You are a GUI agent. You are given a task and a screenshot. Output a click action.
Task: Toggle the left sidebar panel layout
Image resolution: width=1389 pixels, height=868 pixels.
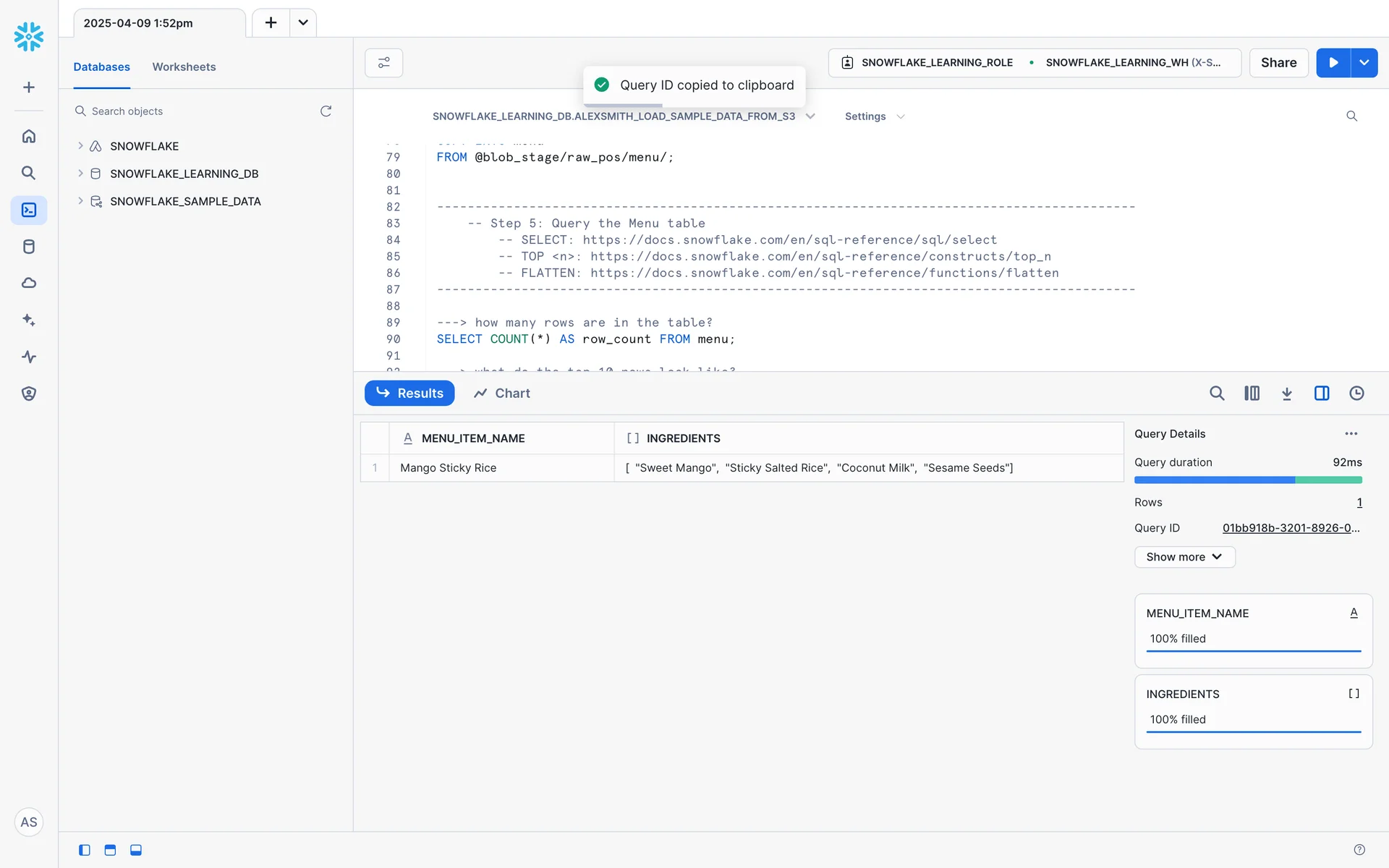[x=85, y=850]
